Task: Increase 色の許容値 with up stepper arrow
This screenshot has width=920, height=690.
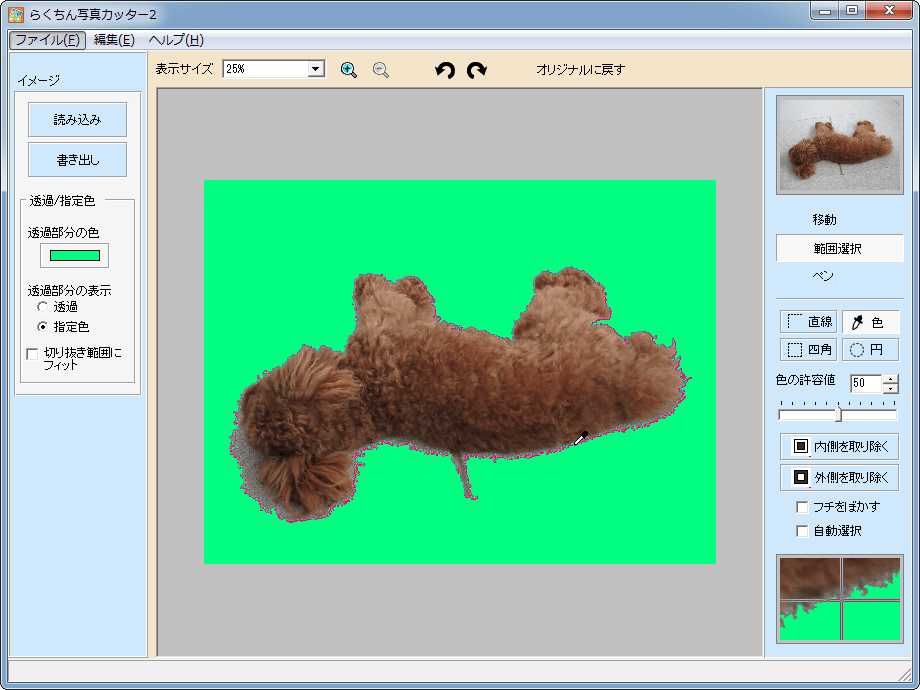Action: pos(890,379)
